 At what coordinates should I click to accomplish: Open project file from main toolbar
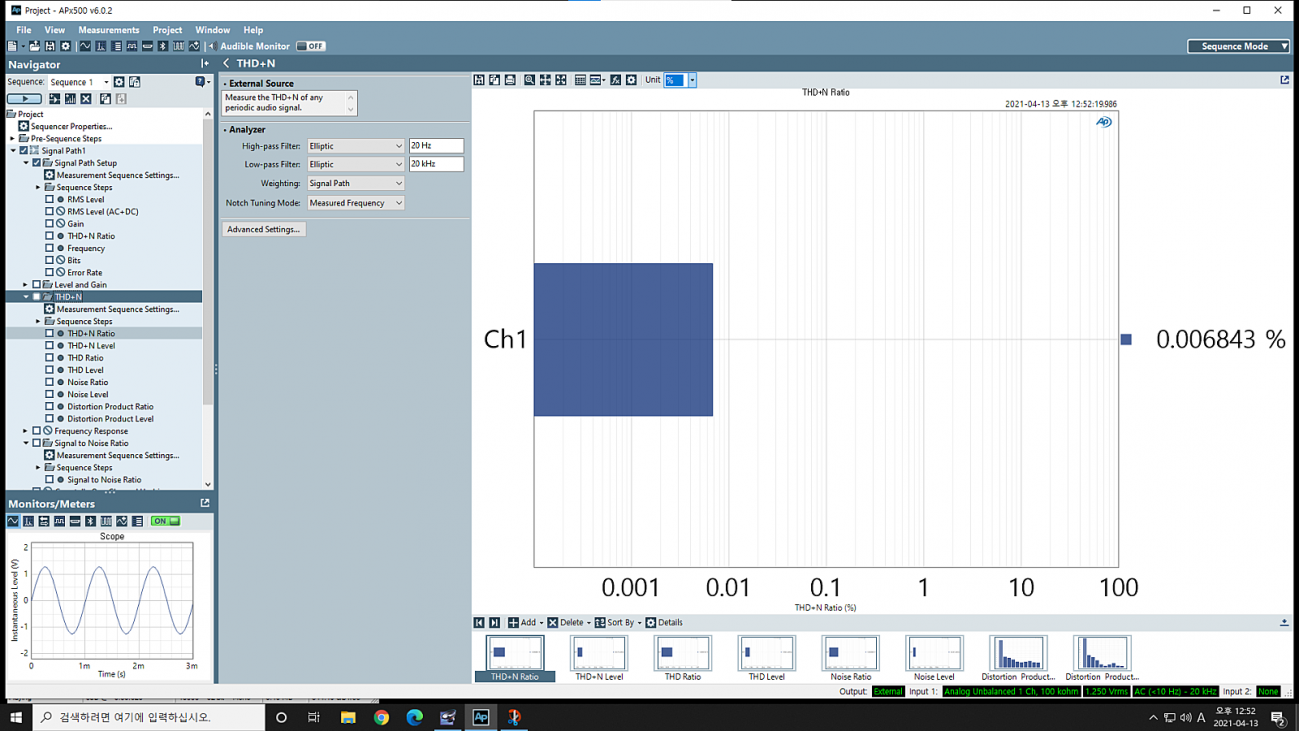click(34, 46)
